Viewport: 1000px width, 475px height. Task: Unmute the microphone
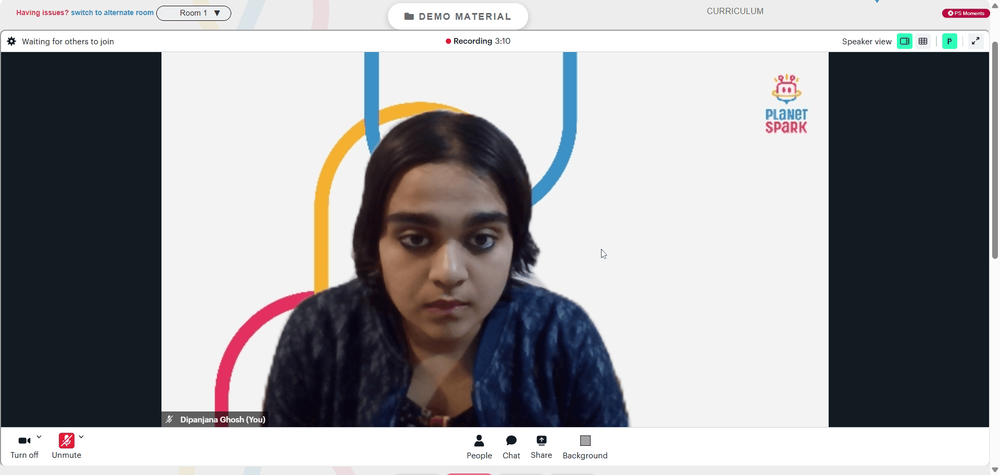click(66, 446)
